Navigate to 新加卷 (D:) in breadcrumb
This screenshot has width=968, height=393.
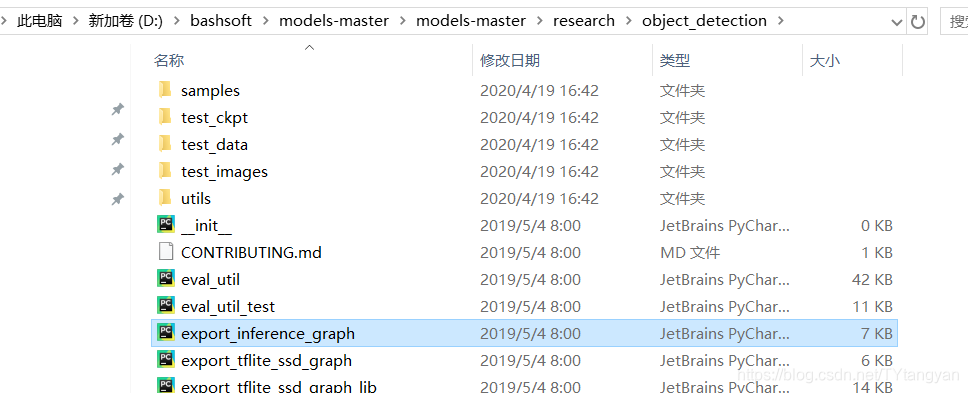tap(126, 21)
